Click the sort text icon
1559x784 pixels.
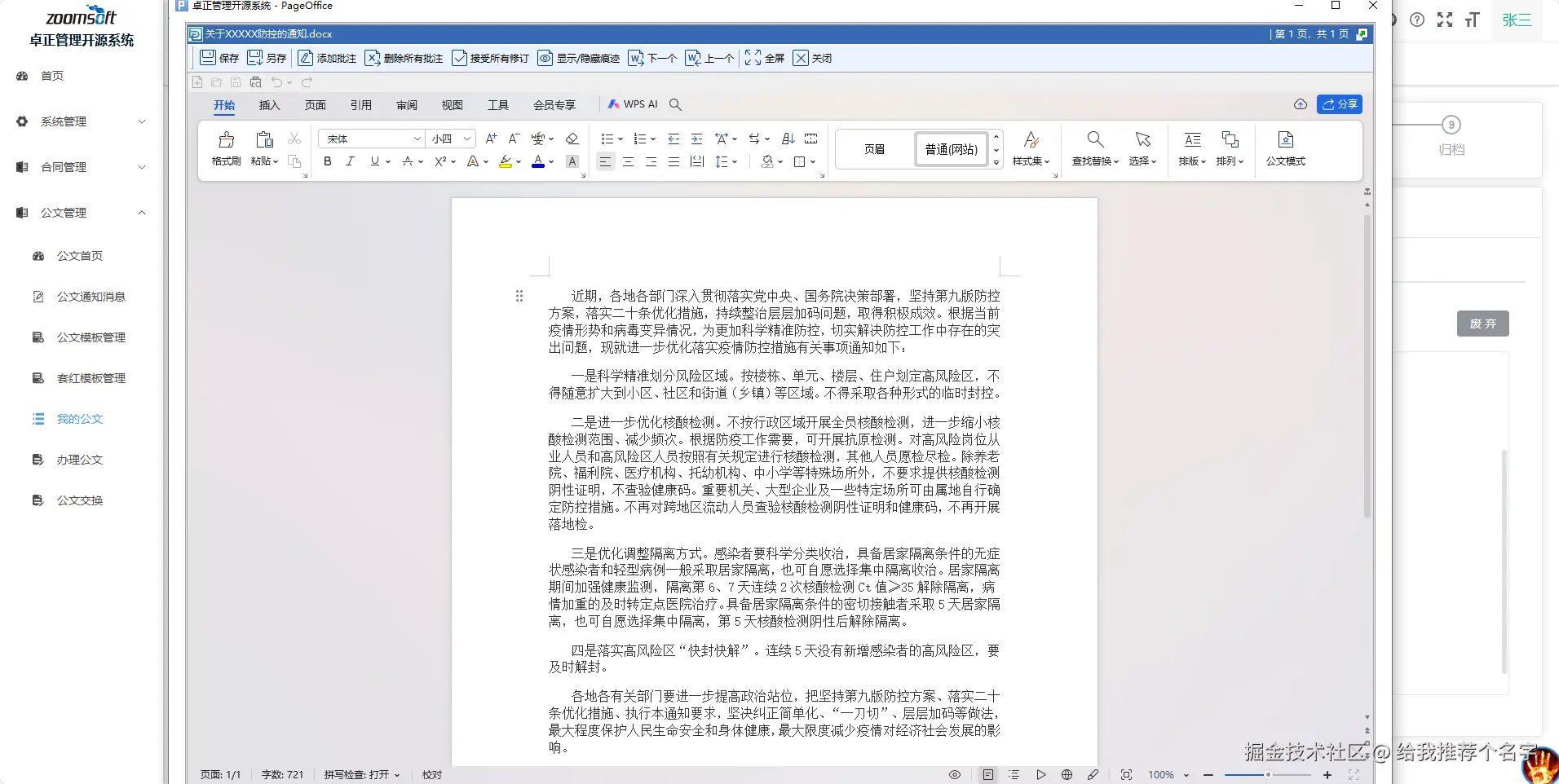click(x=788, y=139)
